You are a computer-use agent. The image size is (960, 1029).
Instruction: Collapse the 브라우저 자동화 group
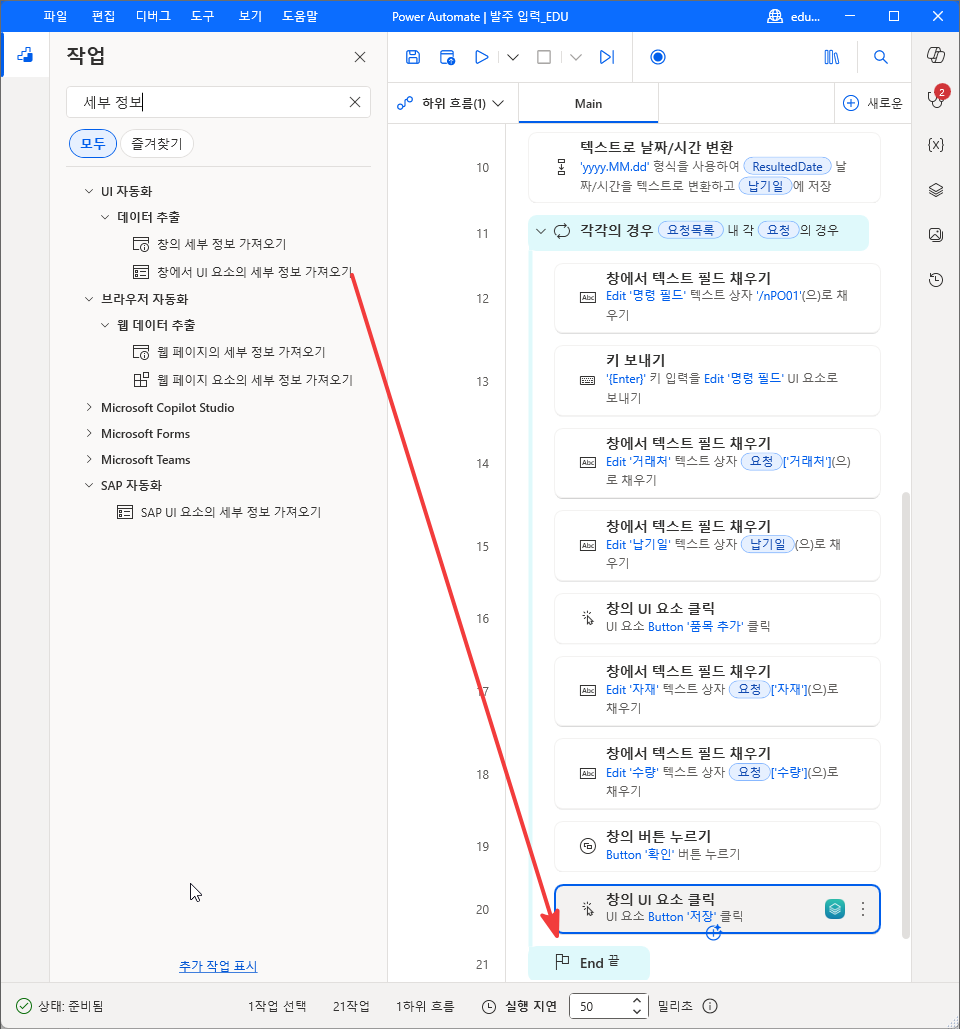pos(89,299)
